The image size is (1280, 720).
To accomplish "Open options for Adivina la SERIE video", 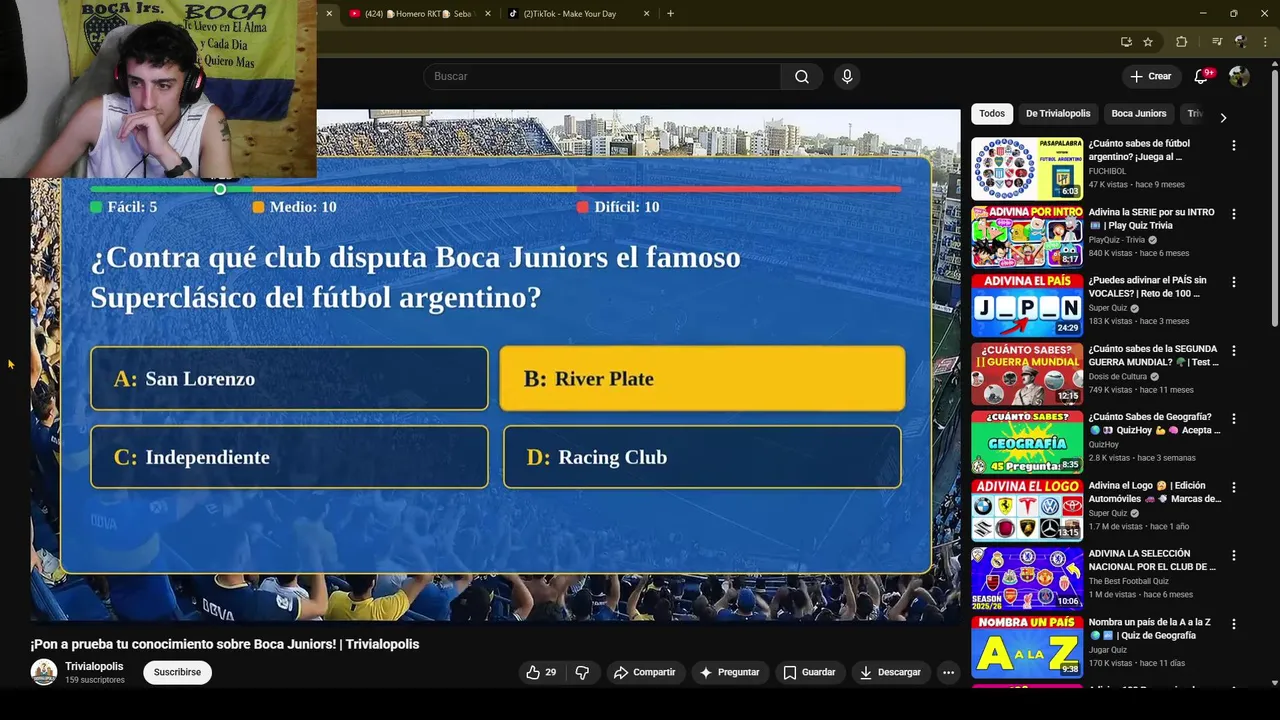I will (x=1233, y=214).
